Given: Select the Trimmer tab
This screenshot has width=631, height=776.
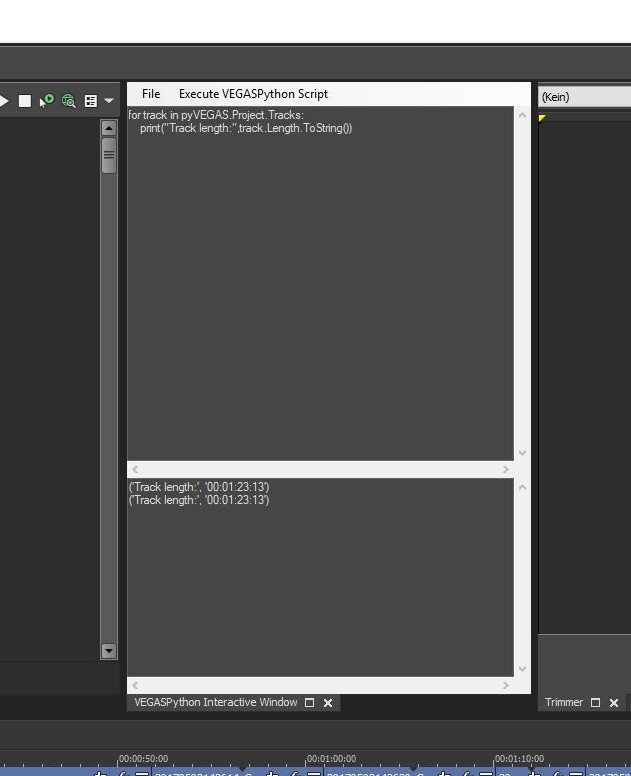Looking at the screenshot, I should coord(563,703).
